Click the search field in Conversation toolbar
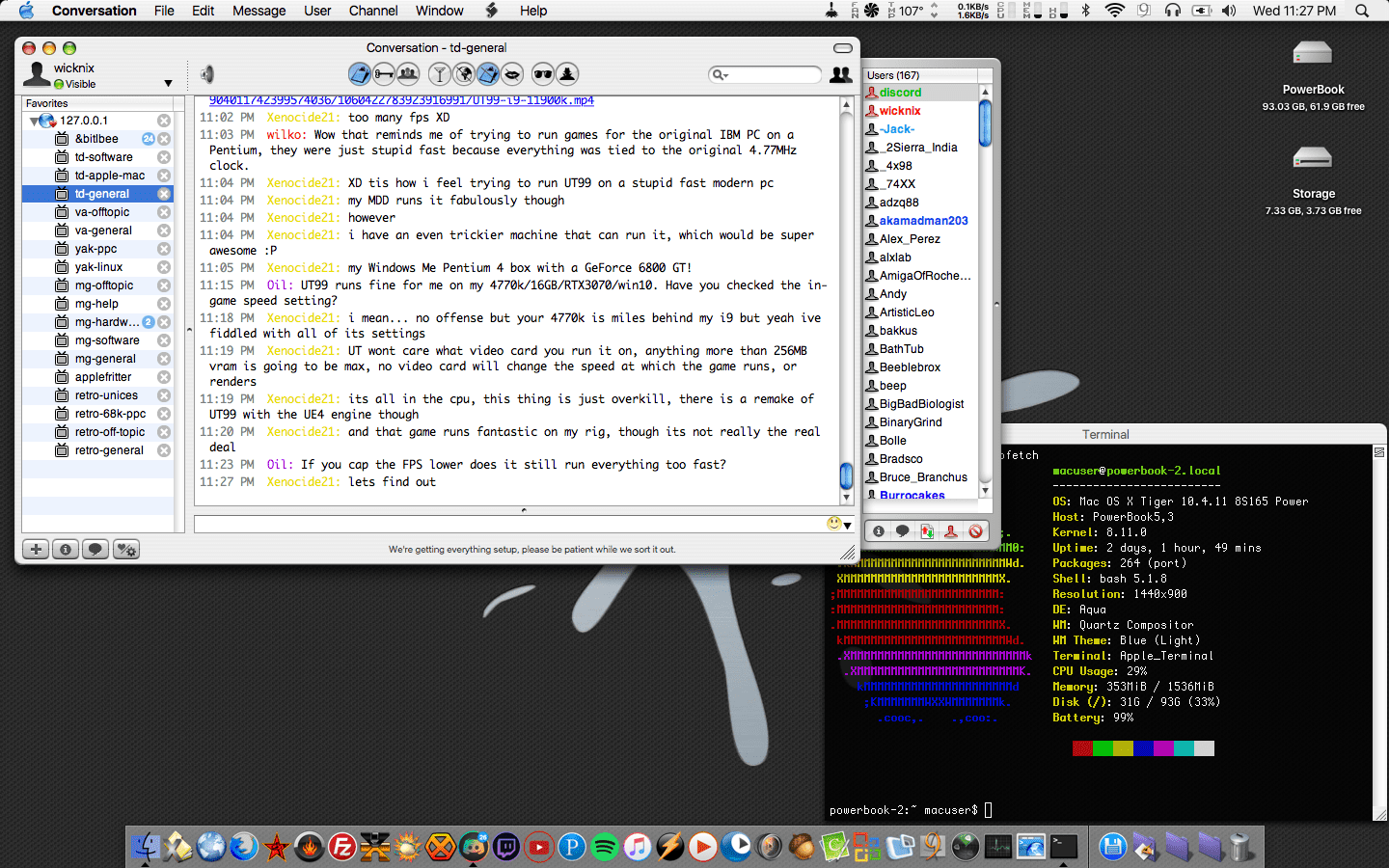The height and width of the screenshot is (868, 1389). [x=766, y=74]
